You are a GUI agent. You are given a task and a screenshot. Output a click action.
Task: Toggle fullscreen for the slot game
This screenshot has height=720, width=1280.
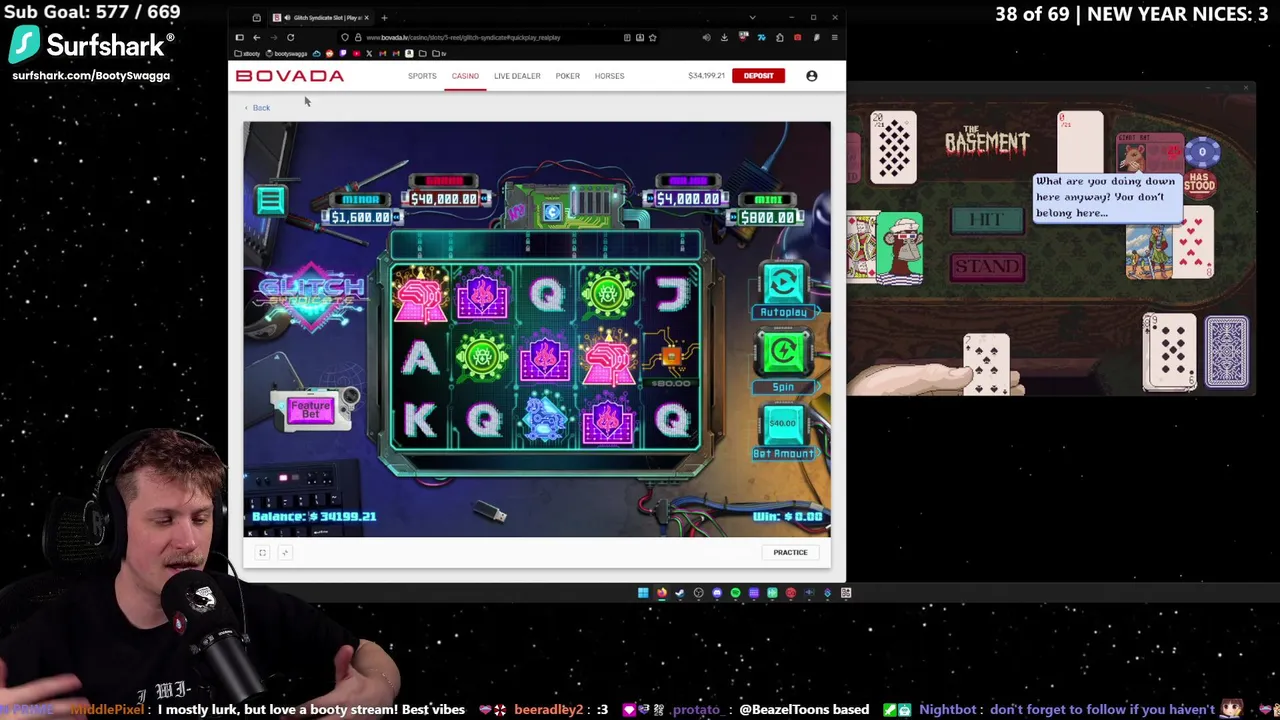coord(262,552)
